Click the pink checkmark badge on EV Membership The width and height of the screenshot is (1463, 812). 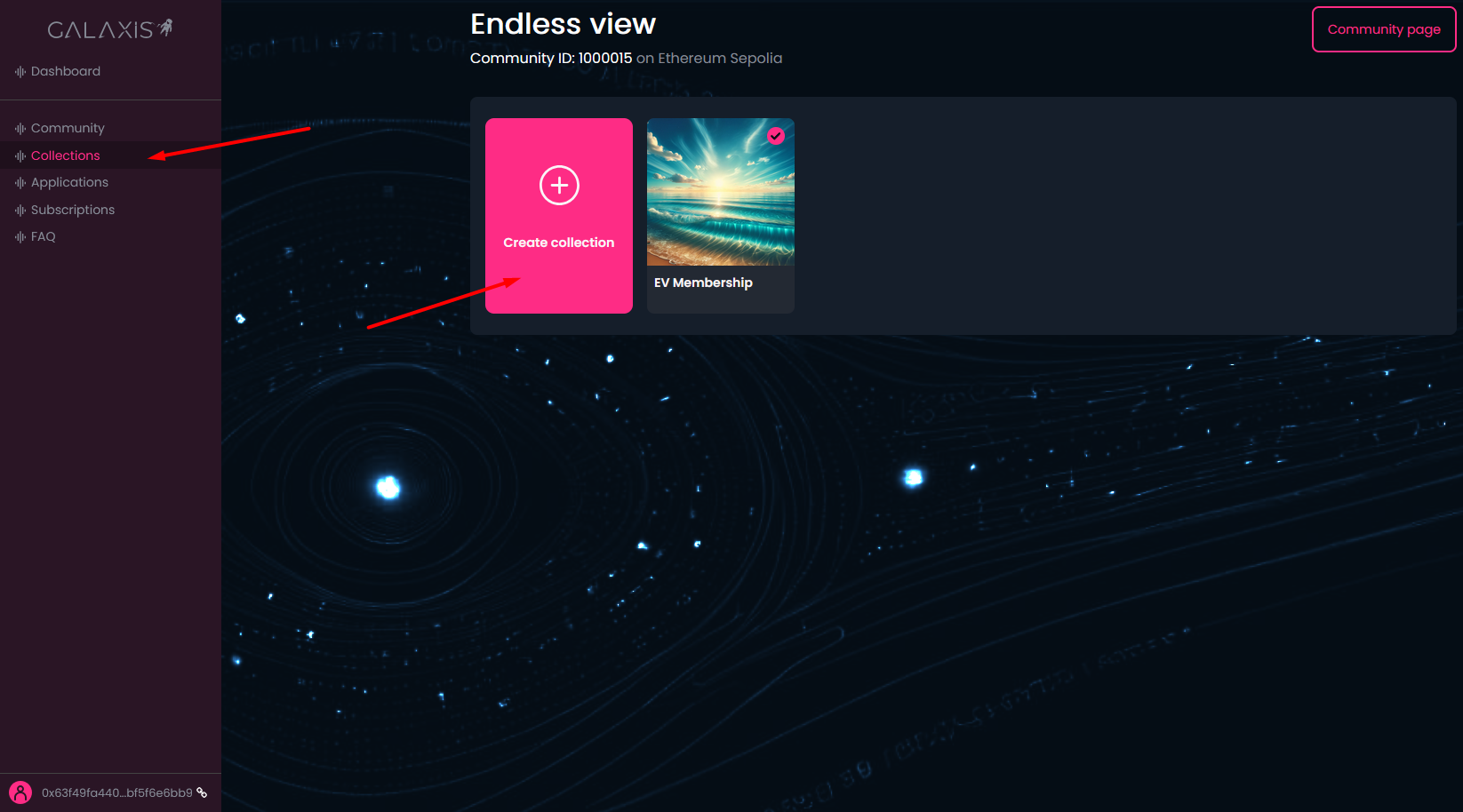776,136
